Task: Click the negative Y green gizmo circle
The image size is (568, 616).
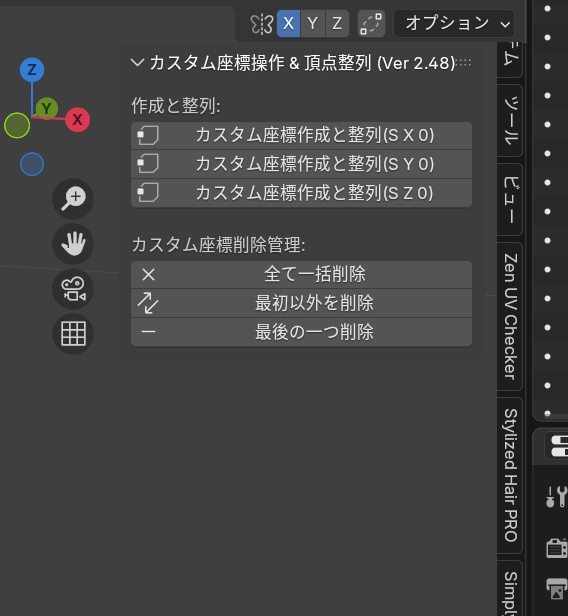Action: tap(17, 125)
